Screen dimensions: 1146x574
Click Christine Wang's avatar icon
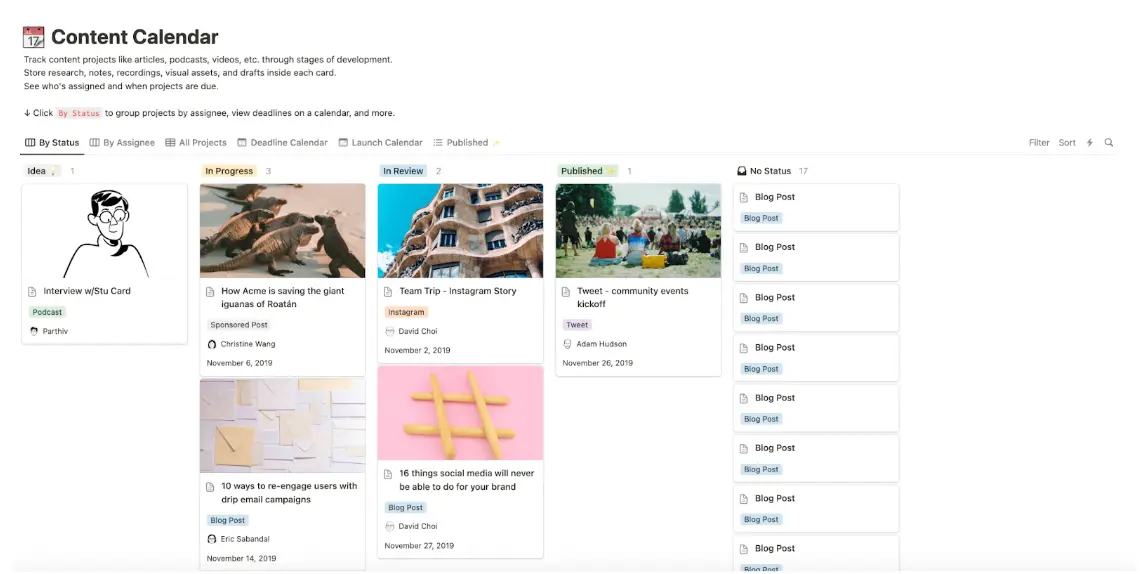[211, 344]
